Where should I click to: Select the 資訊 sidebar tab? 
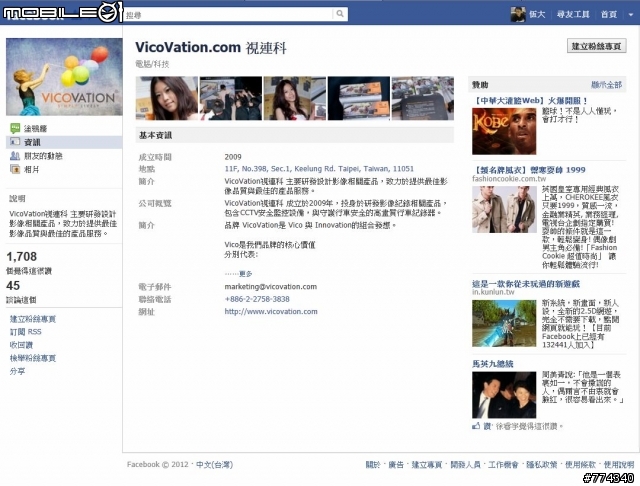click(64, 142)
